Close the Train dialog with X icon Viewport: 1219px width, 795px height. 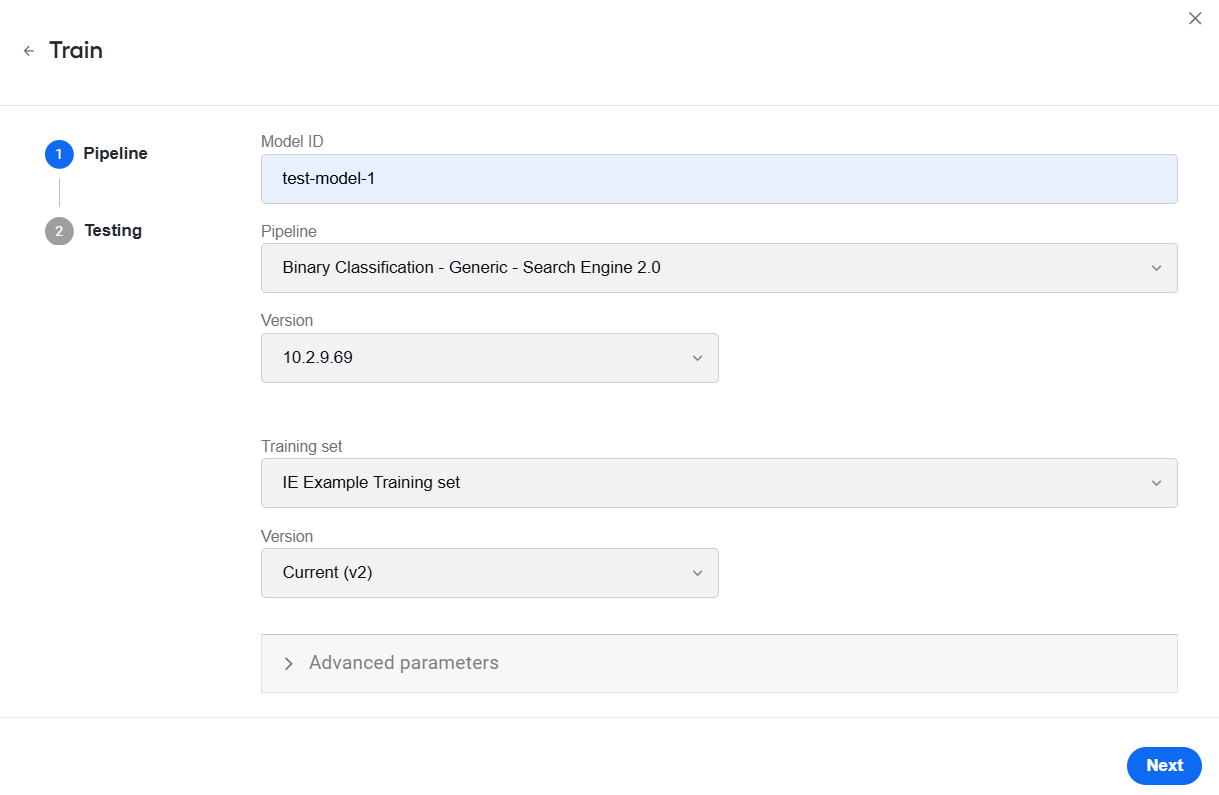1195,18
